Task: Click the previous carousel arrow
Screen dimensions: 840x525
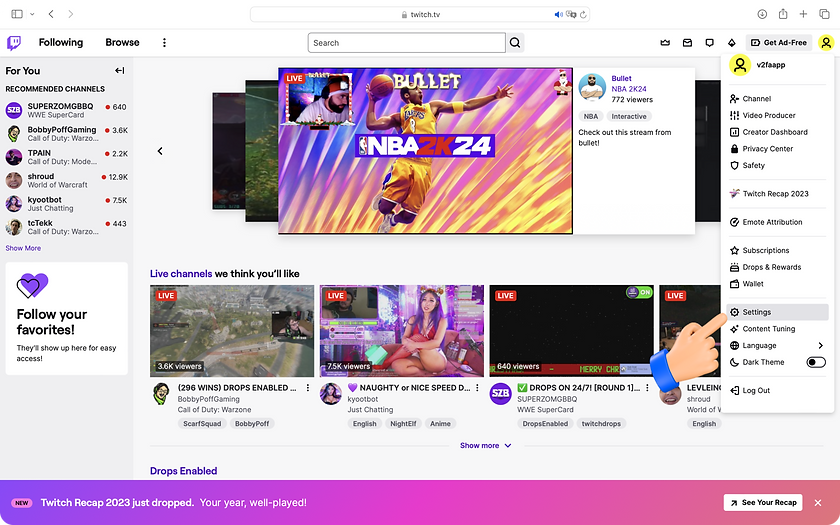Action: tap(160, 151)
